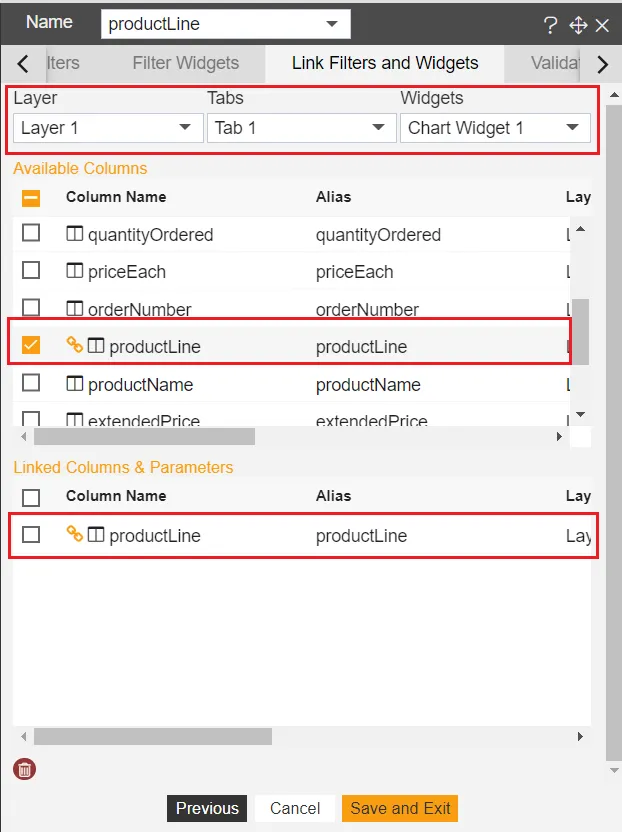Click column icon beside linked productLine
This screenshot has width=622, height=832.
point(96,534)
